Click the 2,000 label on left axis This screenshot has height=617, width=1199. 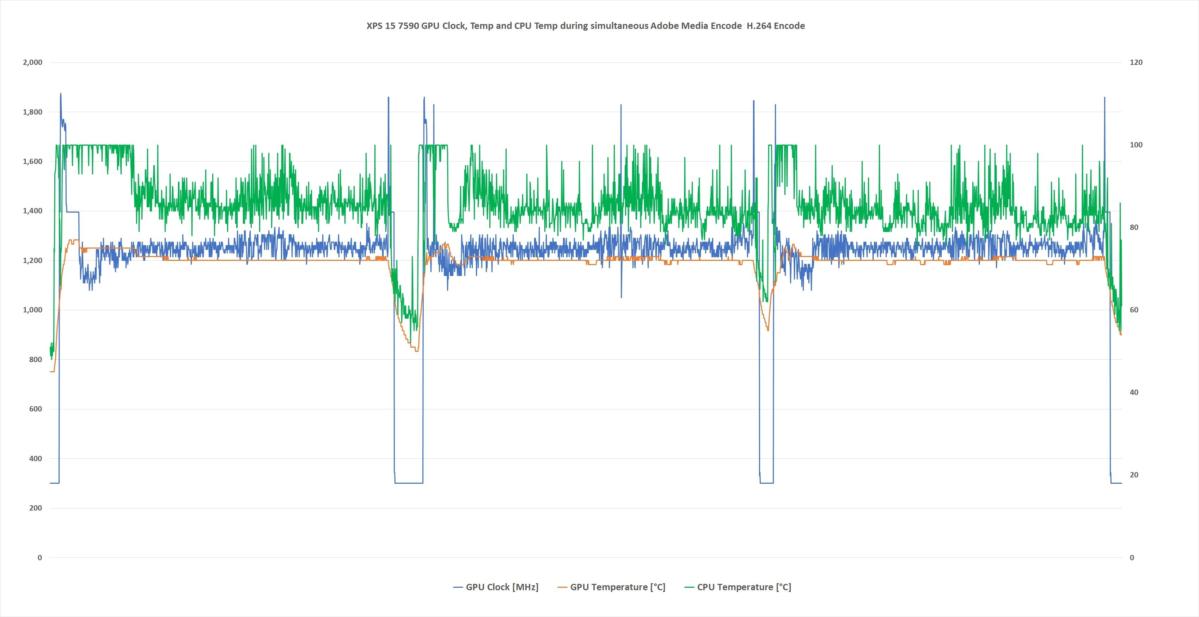tap(32, 62)
